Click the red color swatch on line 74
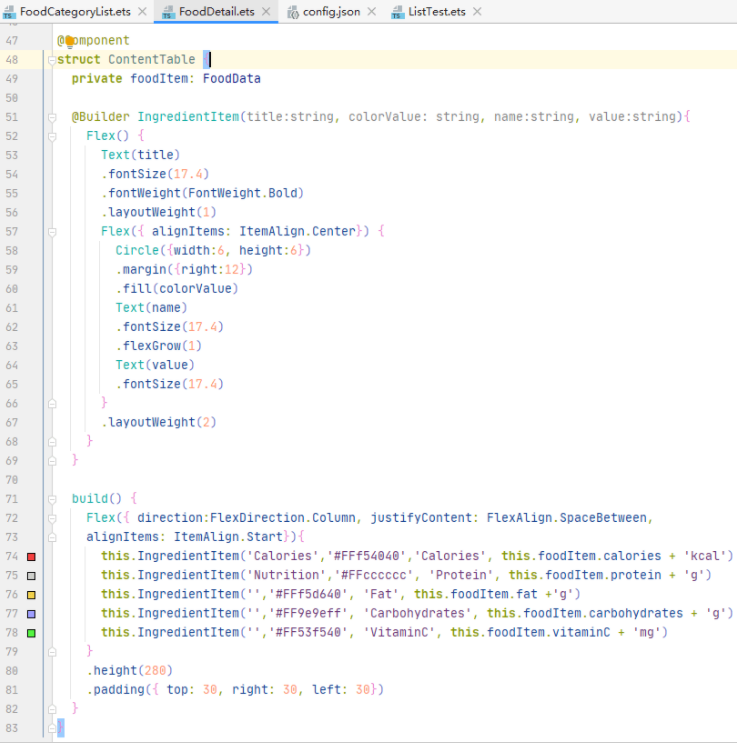 pos(31,556)
